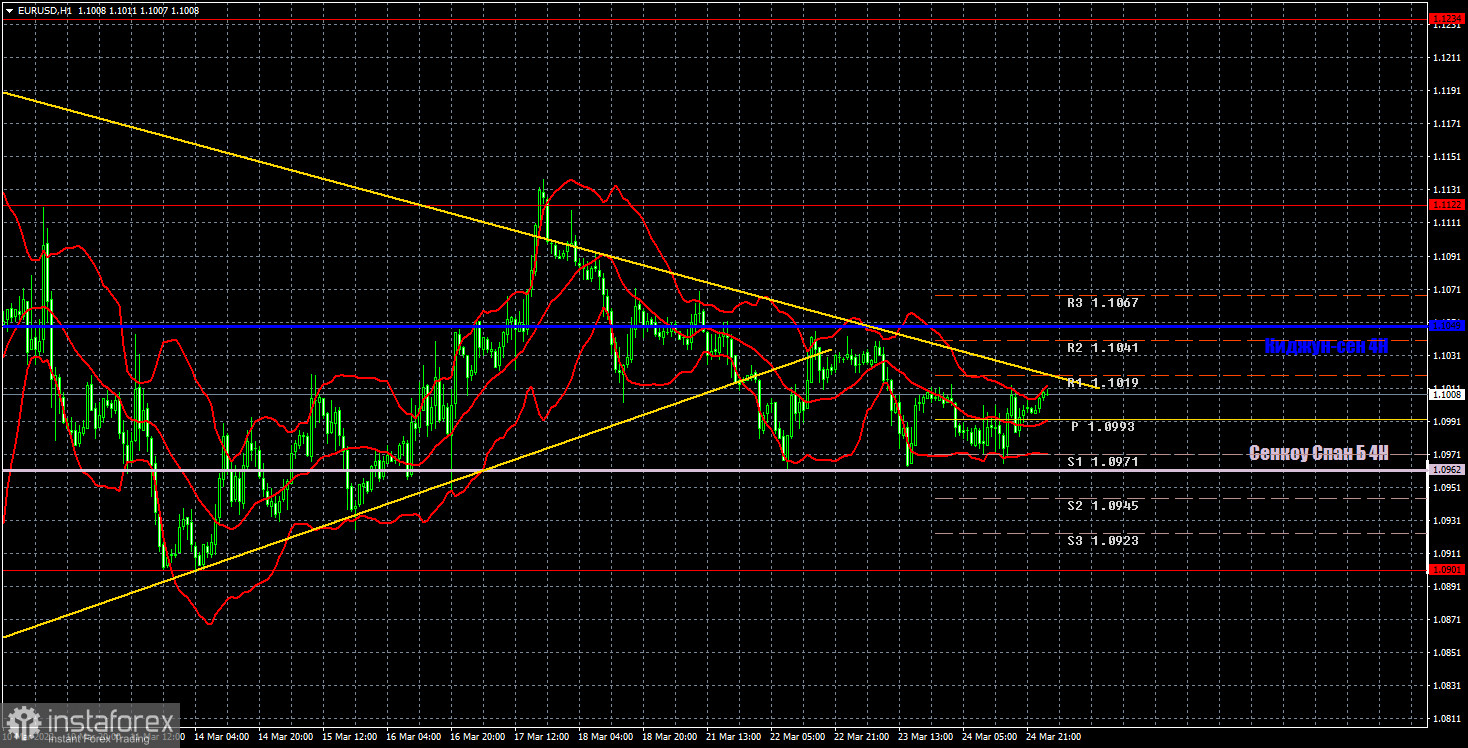
Task: Click the 1.1191 value on price scale
Action: click(x=1447, y=91)
